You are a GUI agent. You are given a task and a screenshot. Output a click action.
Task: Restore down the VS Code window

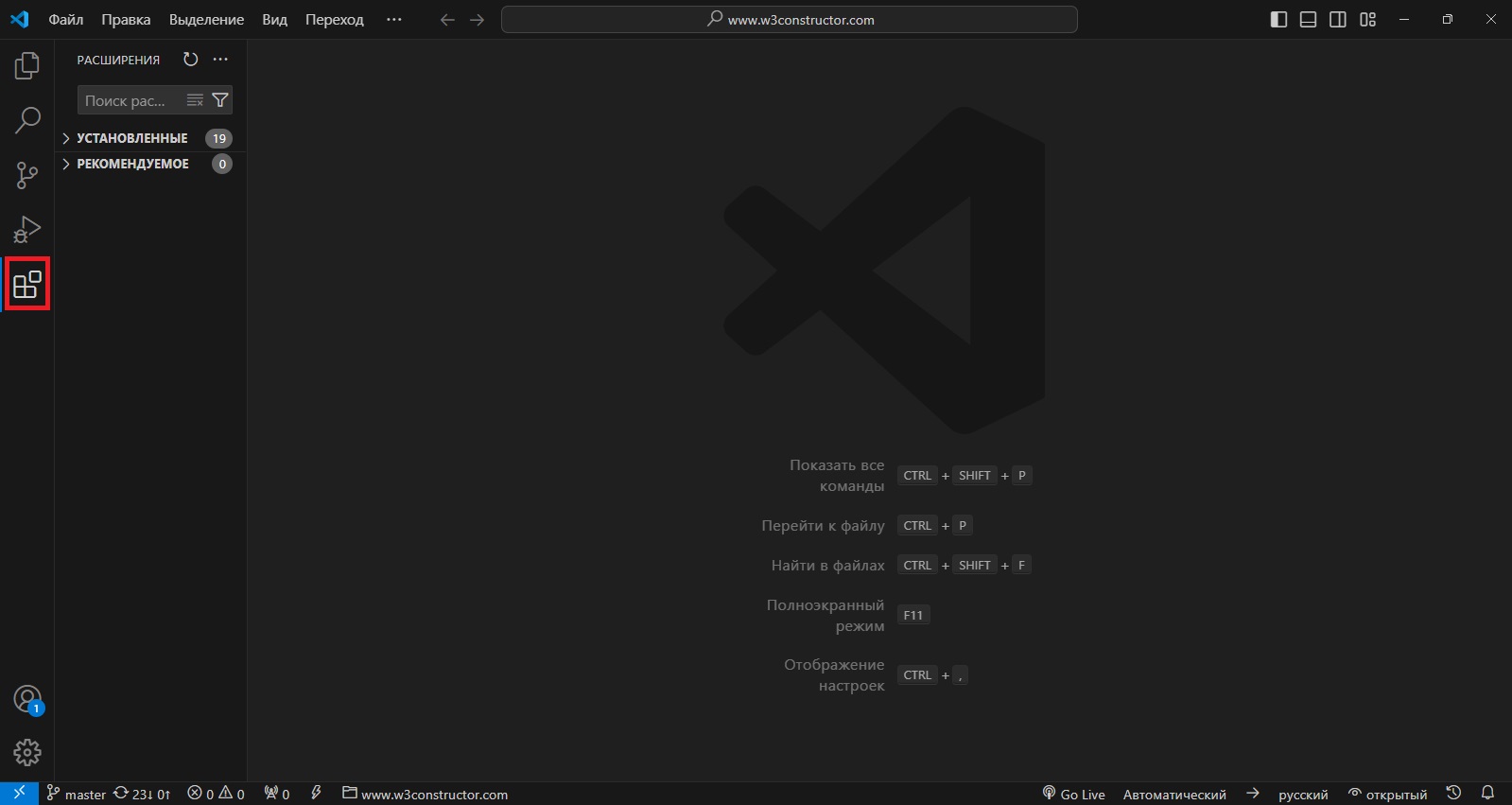tap(1448, 20)
